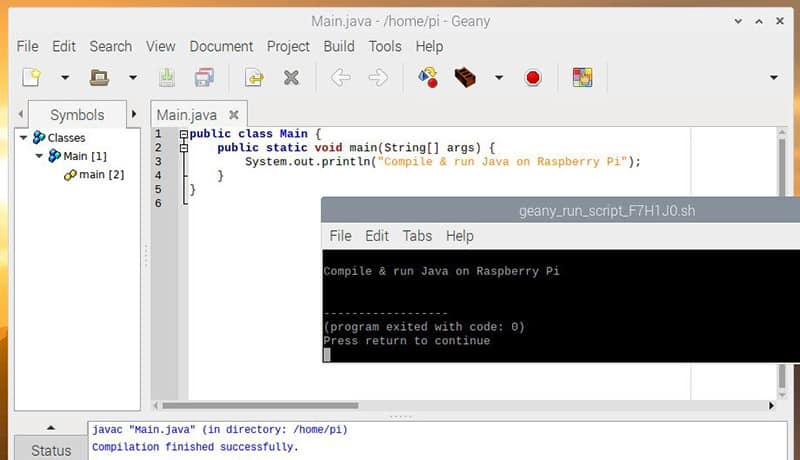The height and width of the screenshot is (460, 800).
Task: Click the Save All files icon
Action: click(x=205, y=77)
